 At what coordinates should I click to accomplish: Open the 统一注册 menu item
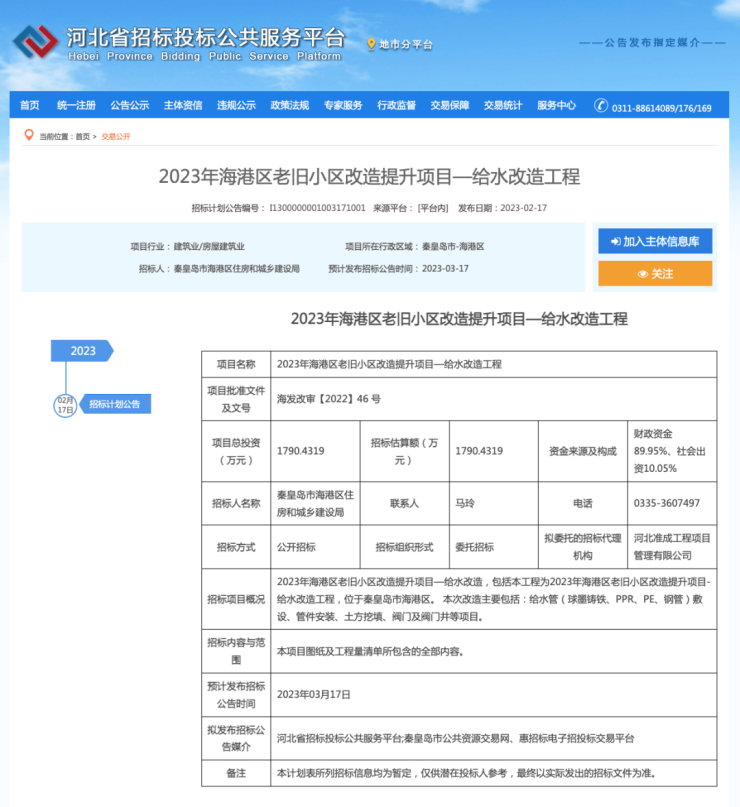tap(76, 106)
